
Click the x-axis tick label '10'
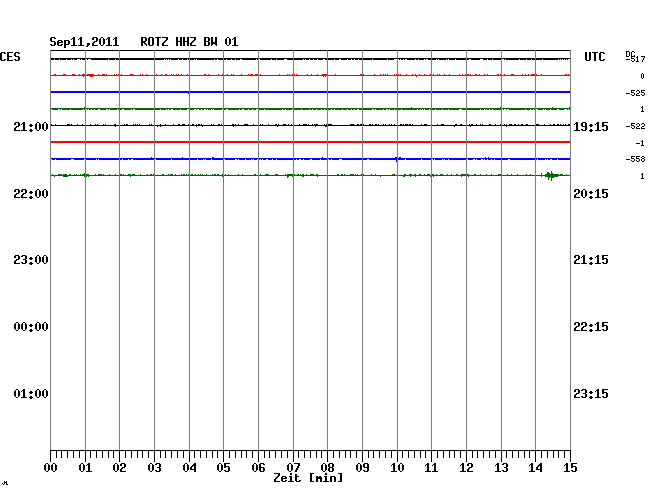pyautogui.click(x=397, y=468)
